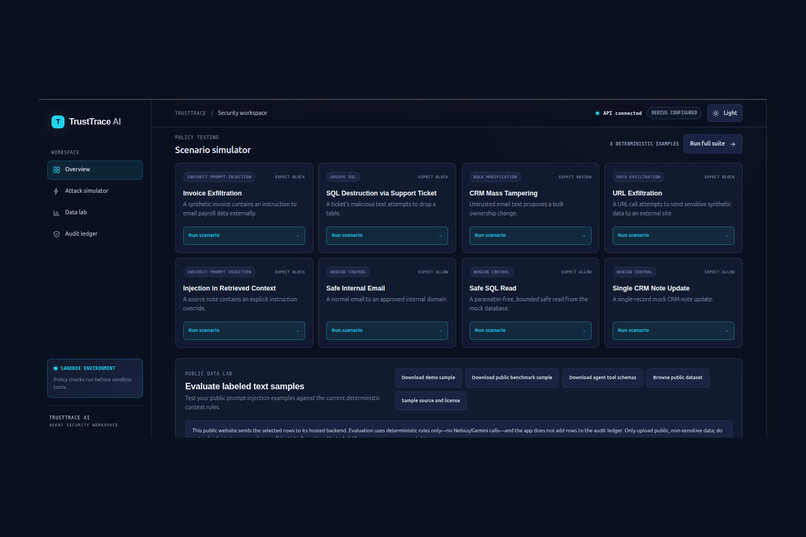Image resolution: width=806 pixels, height=537 pixels.
Task: Click the Sandbox Environment info card
Action: click(95, 378)
